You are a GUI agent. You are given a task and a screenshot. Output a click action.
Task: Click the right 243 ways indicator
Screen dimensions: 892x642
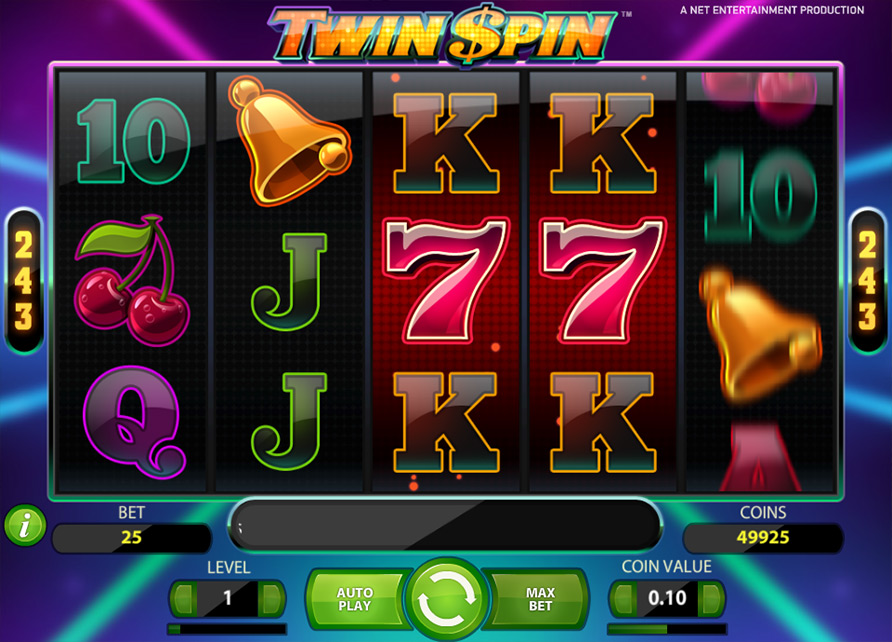[x=868, y=281]
